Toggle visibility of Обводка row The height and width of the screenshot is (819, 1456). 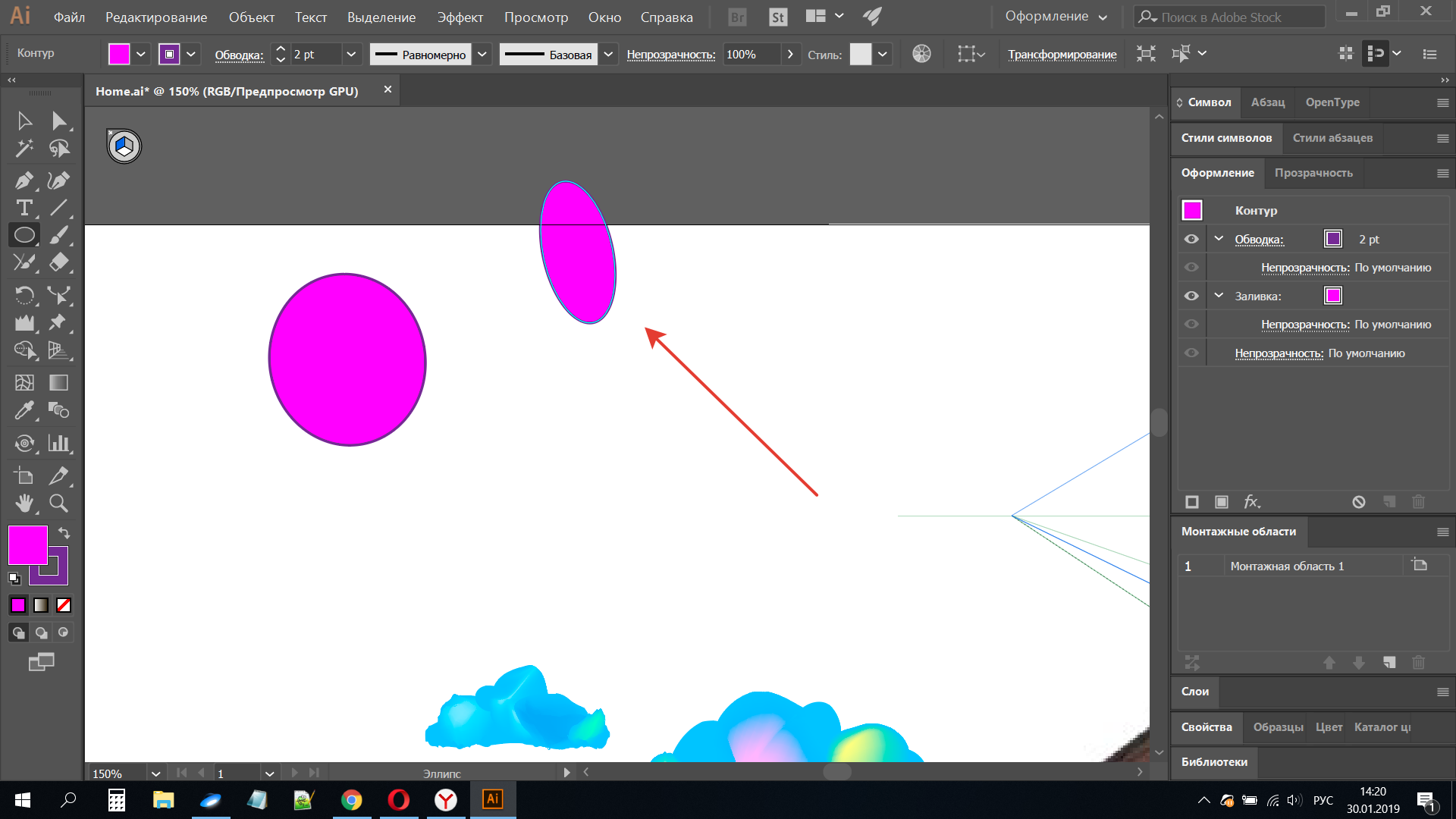(x=1191, y=240)
